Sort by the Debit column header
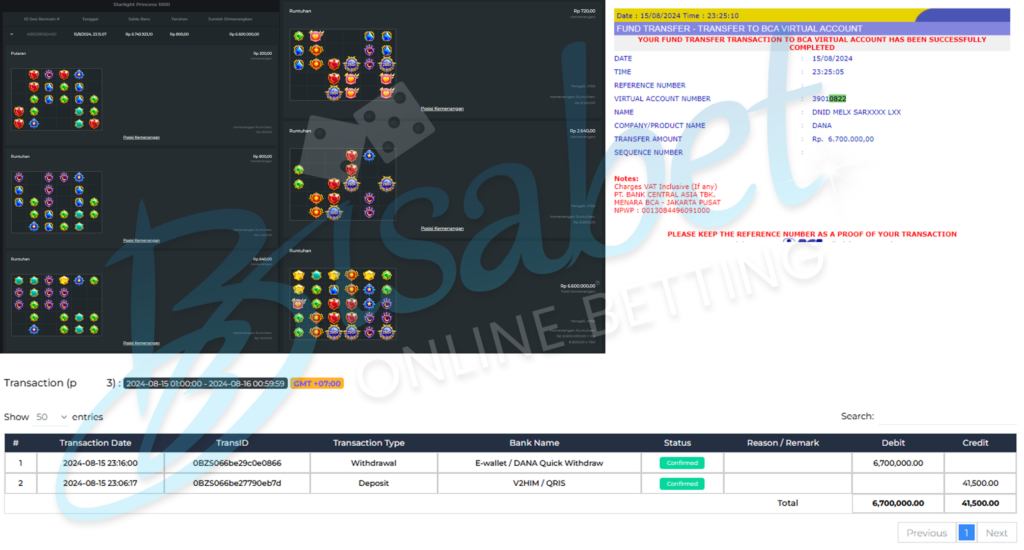 coord(893,443)
